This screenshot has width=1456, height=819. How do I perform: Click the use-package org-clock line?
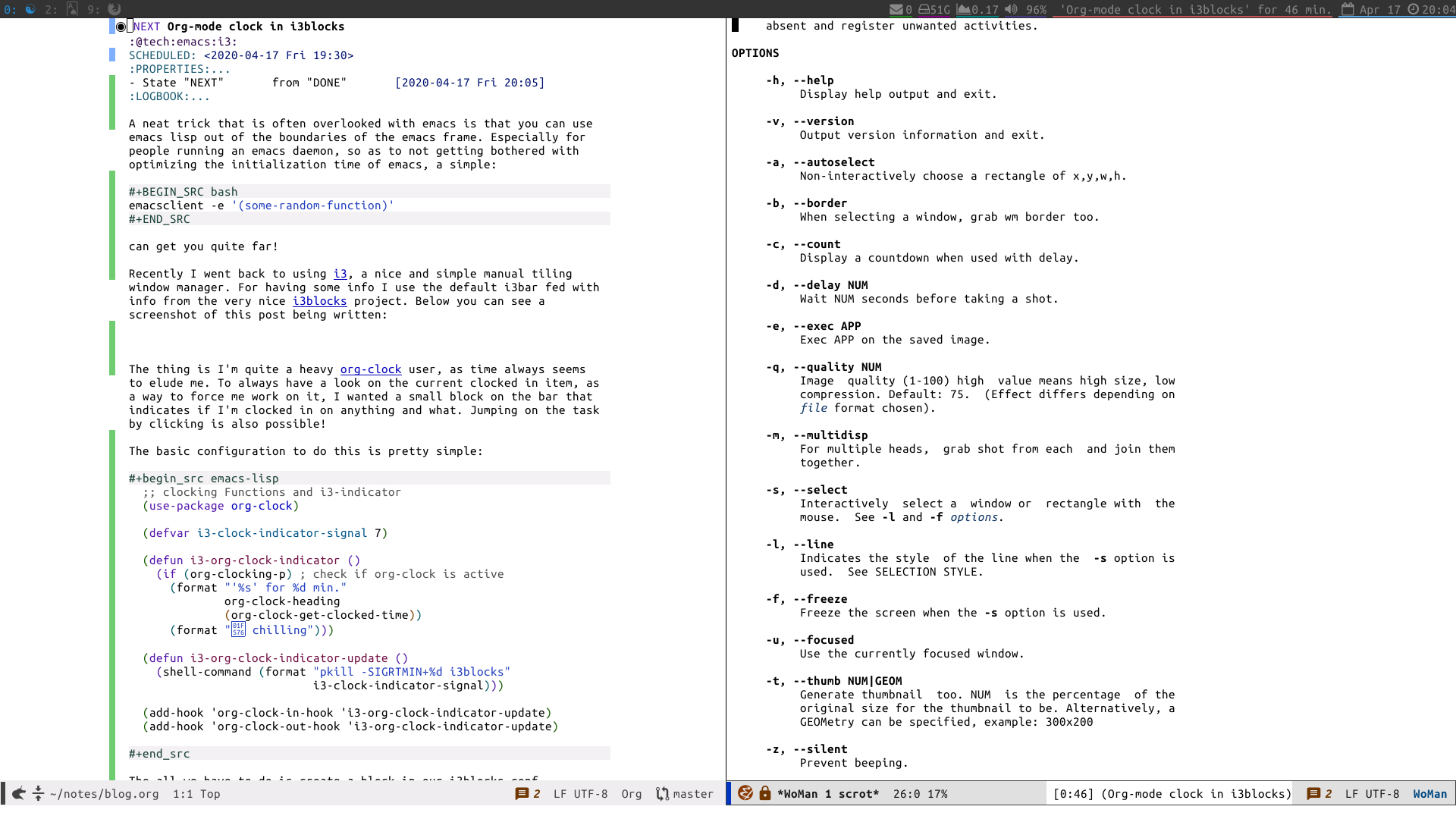click(221, 506)
